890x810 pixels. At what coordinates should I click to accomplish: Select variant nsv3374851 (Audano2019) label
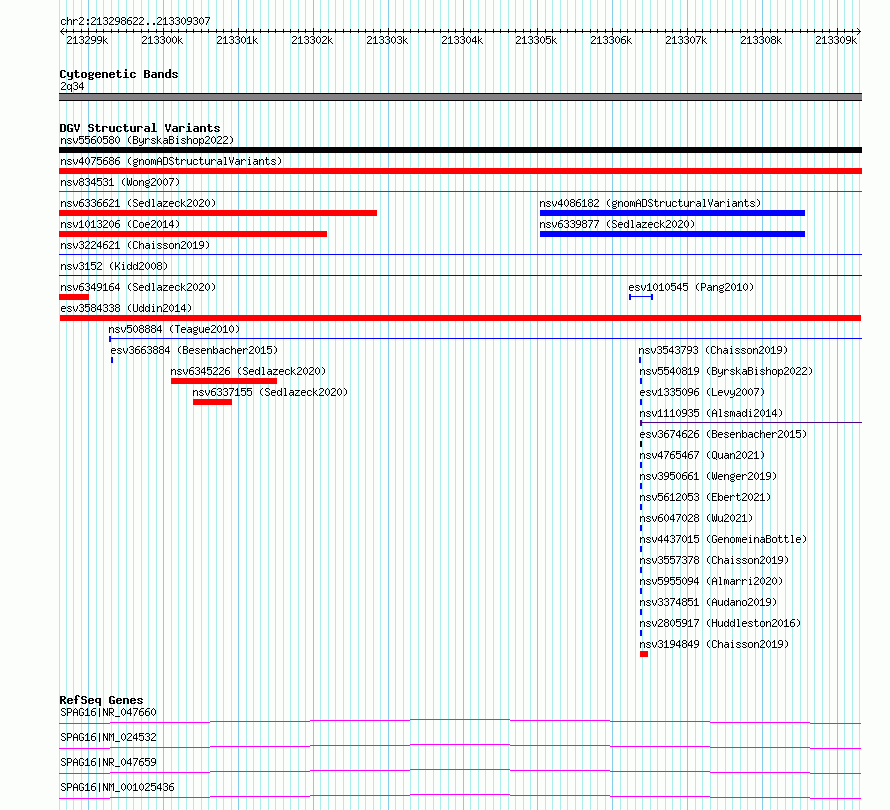point(708,602)
